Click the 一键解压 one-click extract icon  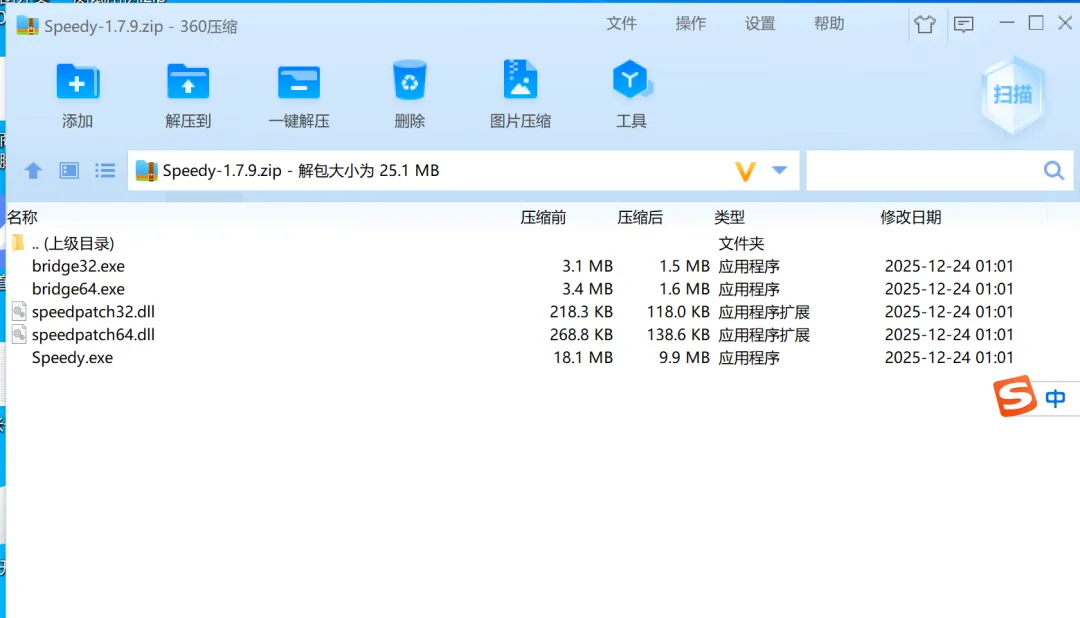point(299,83)
